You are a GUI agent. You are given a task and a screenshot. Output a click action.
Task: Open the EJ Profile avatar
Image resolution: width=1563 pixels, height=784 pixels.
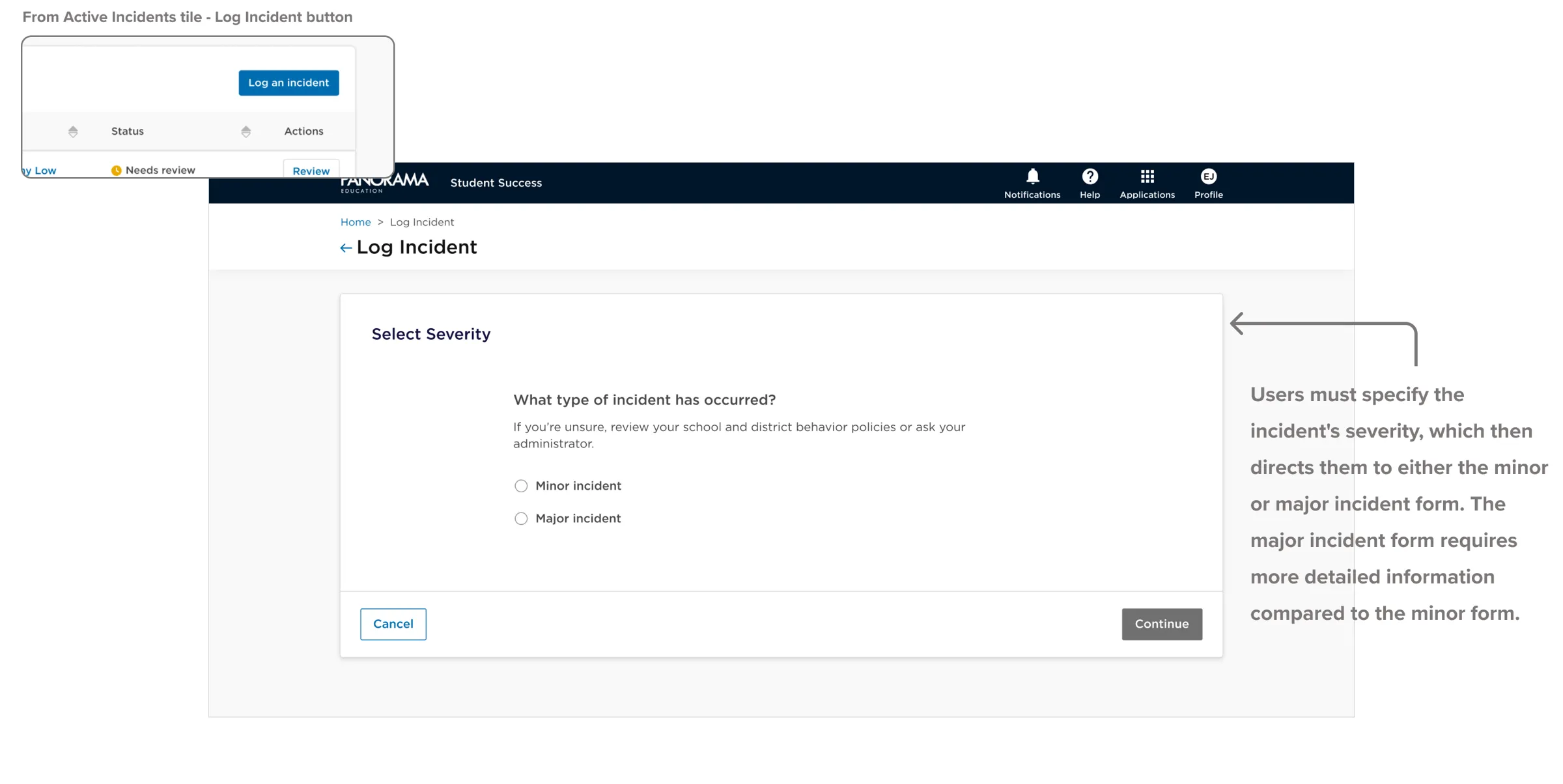click(x=1208, y=176)
